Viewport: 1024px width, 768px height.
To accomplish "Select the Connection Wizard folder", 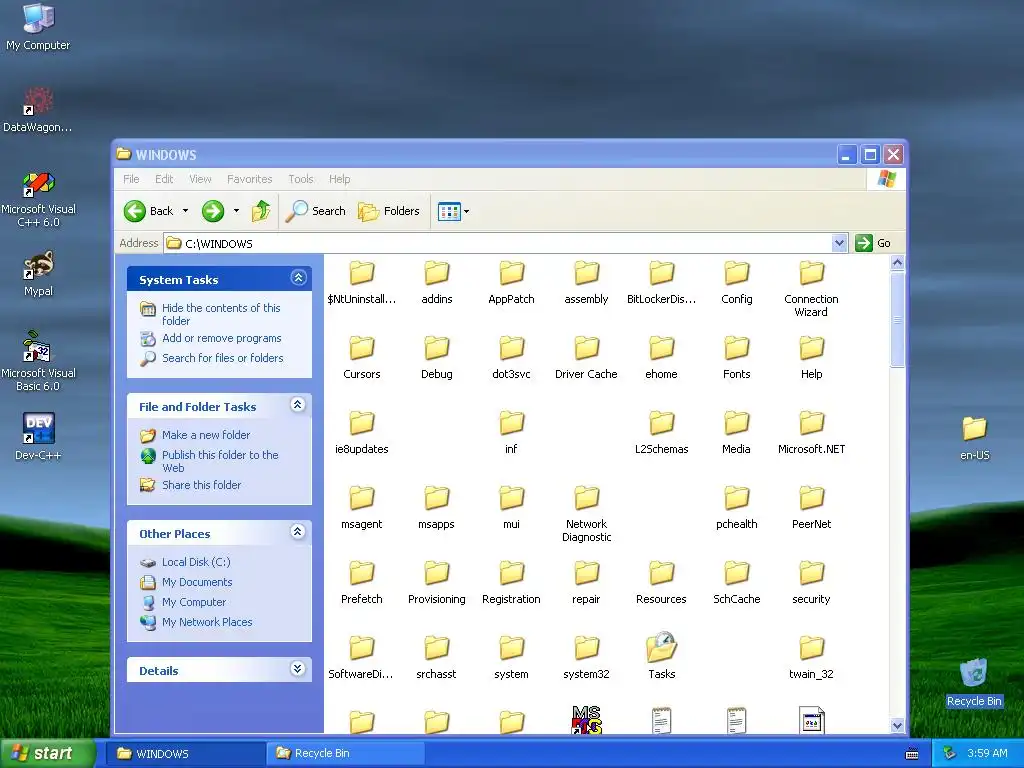I will pos(812,289).
